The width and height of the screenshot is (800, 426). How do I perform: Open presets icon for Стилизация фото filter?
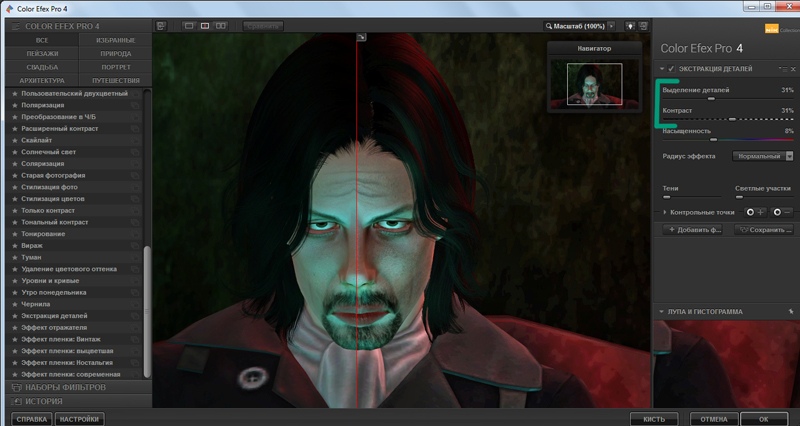pos(135,187)
